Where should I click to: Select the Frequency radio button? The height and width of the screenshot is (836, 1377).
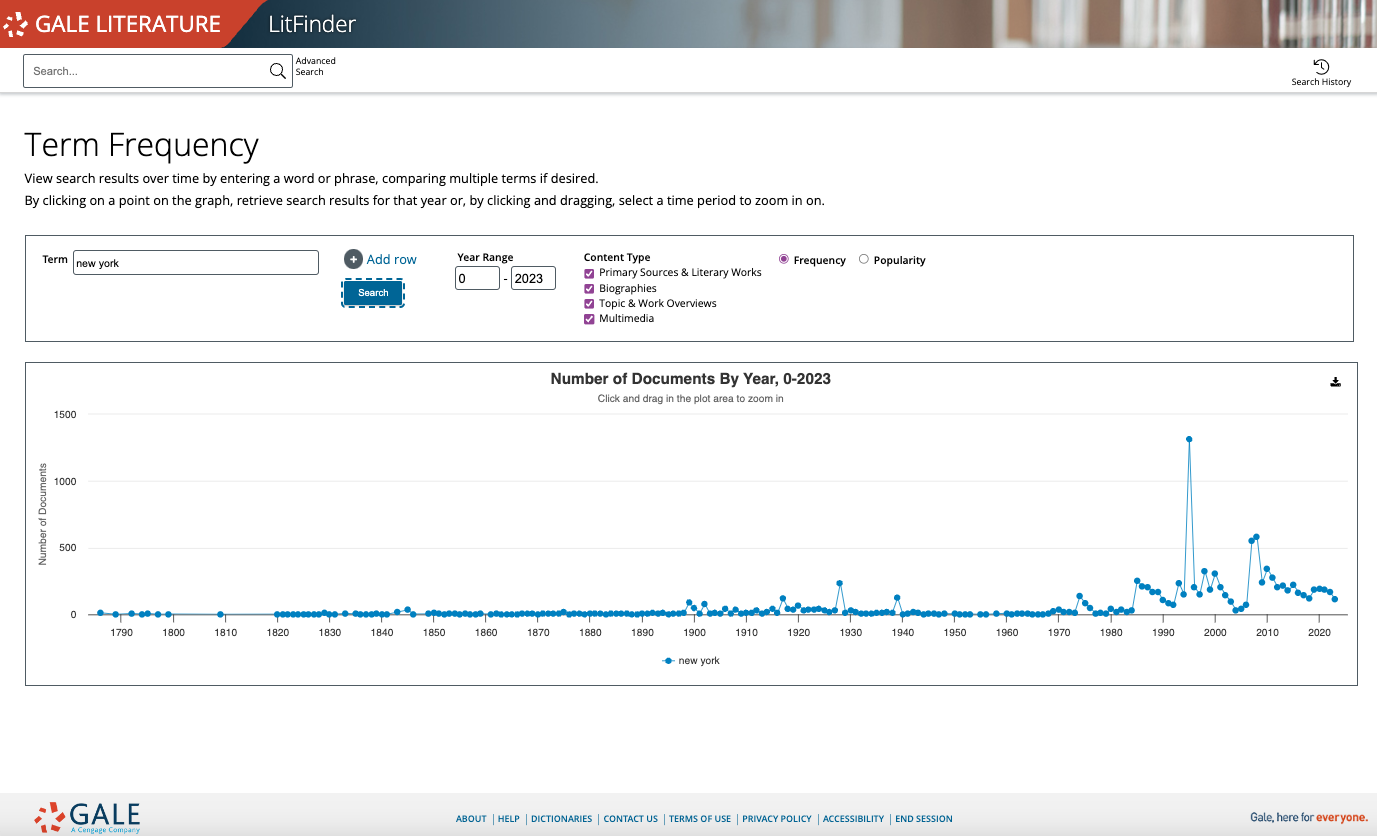pyautogui.click(x=783, y=259)
